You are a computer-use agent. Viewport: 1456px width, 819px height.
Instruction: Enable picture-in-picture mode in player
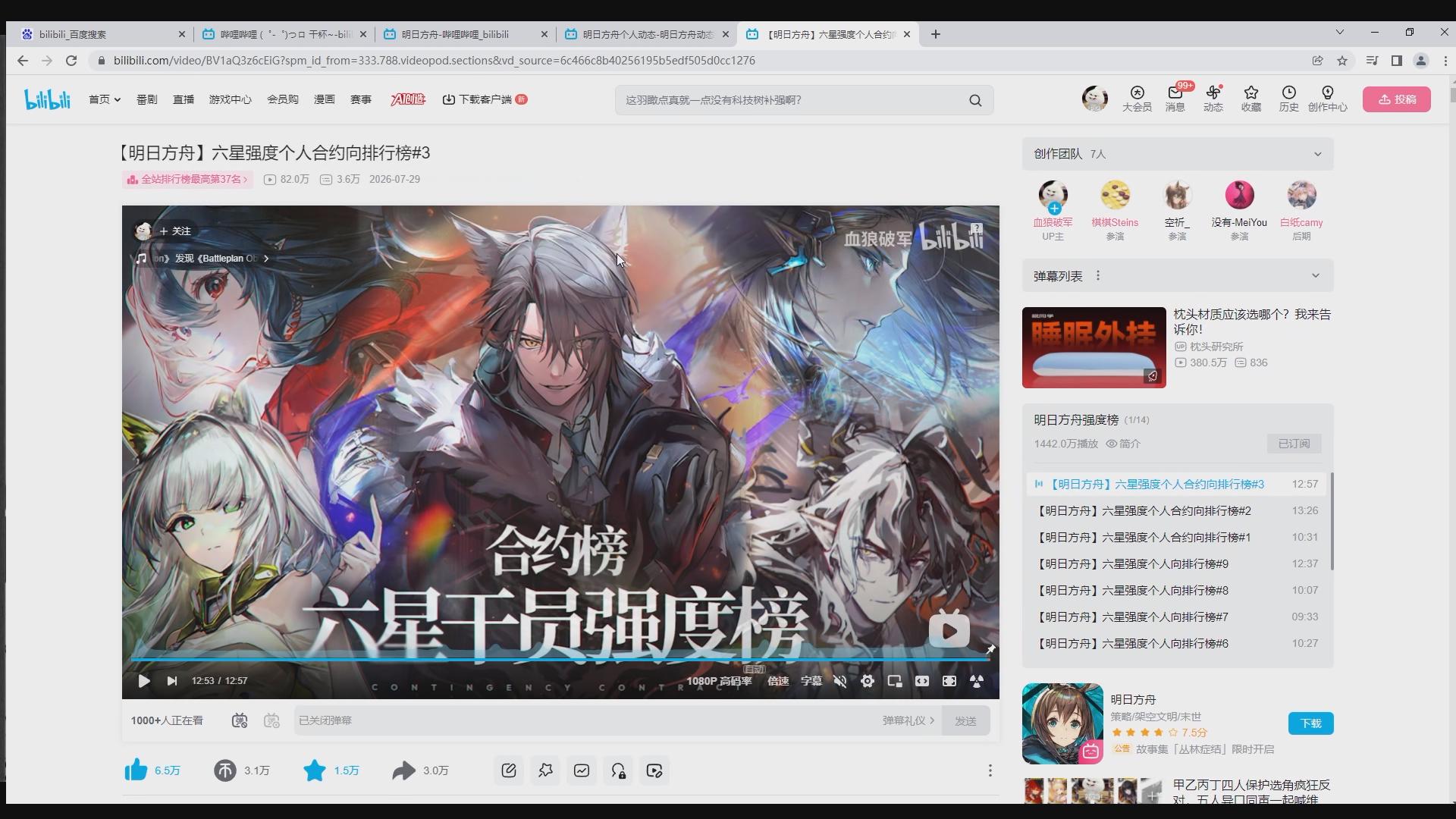[895, 681]
